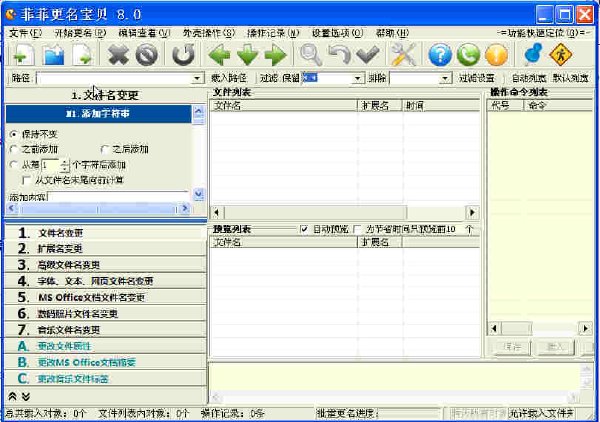Viewport: 600px width, 422px height.
Task: Select category B. 更改MS Office文档摘要
Action: pos(105,362)
